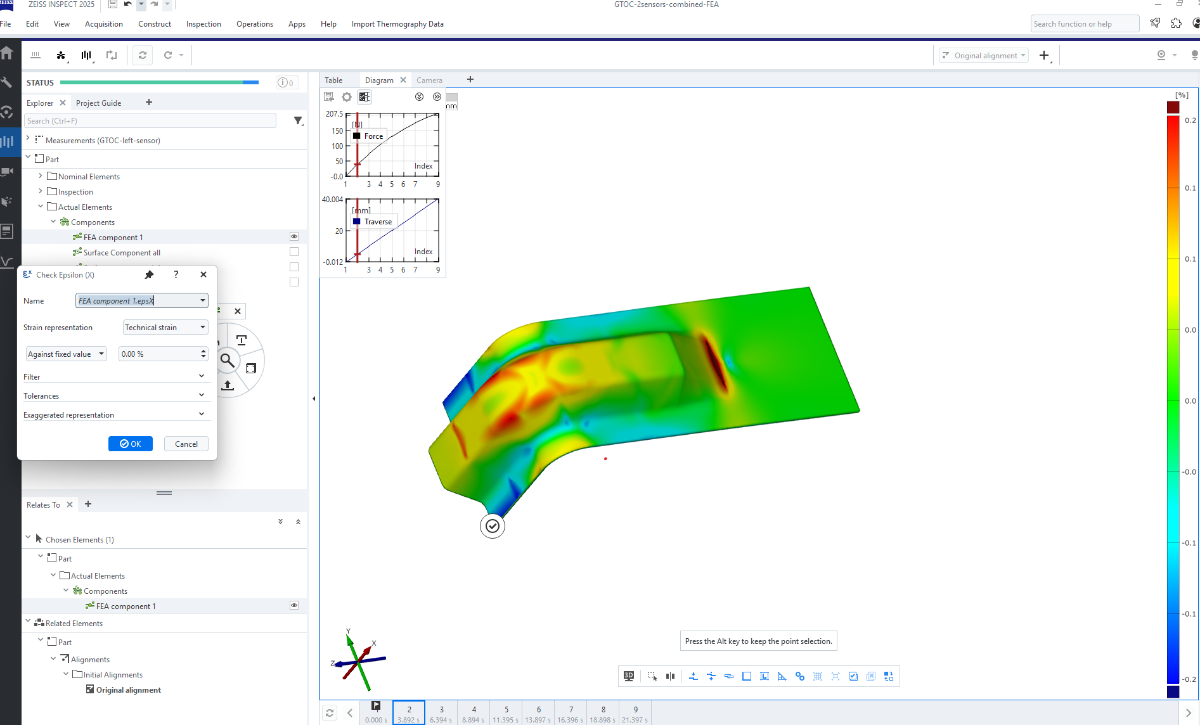Viewport: 1200px width, 725px height.
Task: Open the Inspection menu
Action: click(204, 24)
